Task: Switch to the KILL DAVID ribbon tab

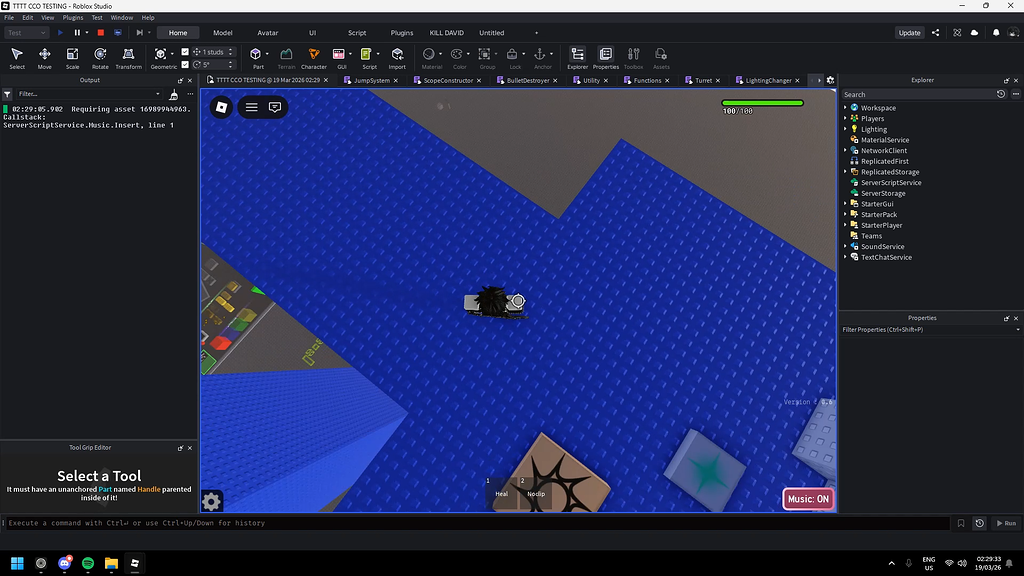Action: (x=447, y=33)
